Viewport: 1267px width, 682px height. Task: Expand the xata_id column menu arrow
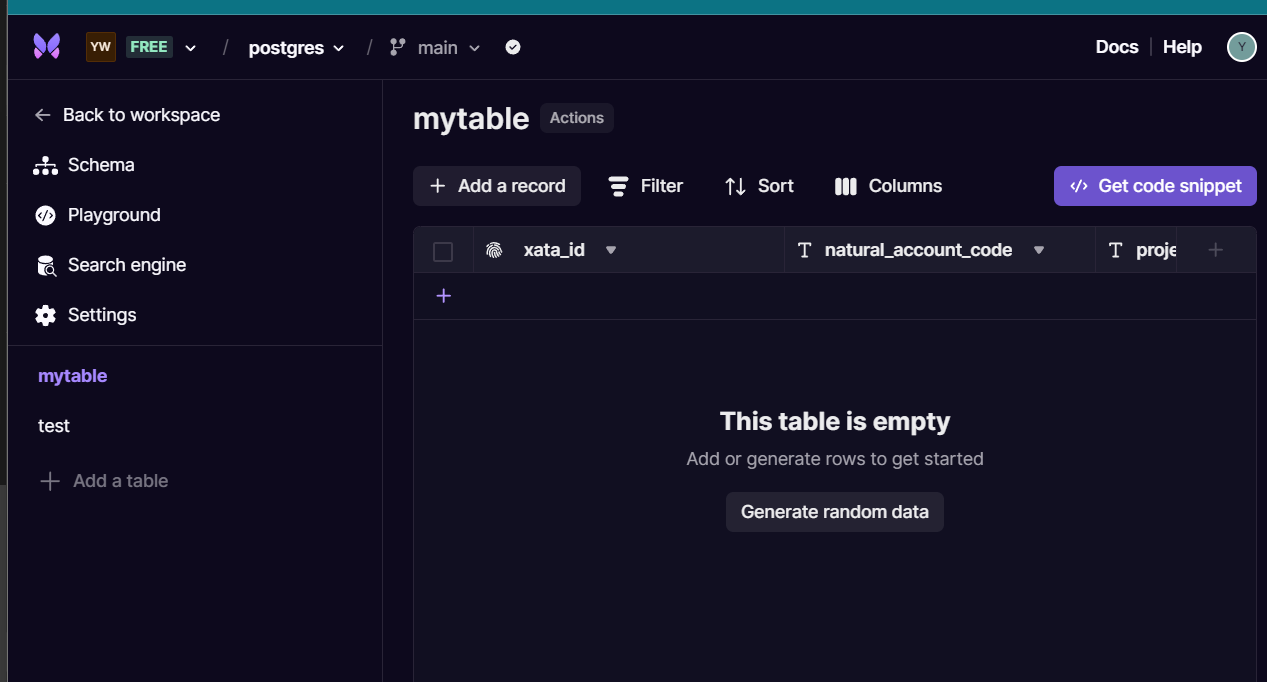611,250
